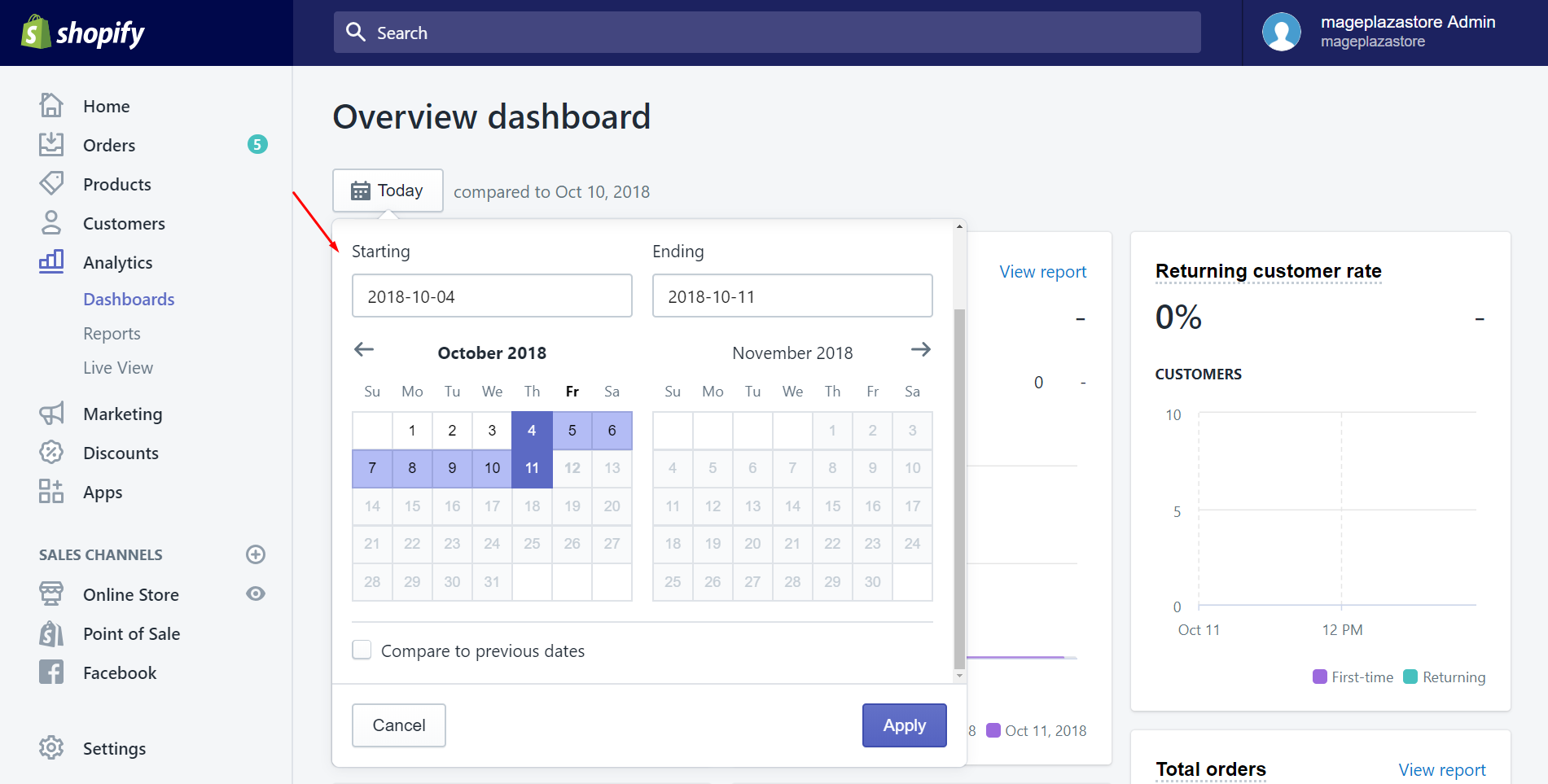Viewport: 1548px width, 784px height.
Task: Click the Shopify logo
Action: click(82, 33)
